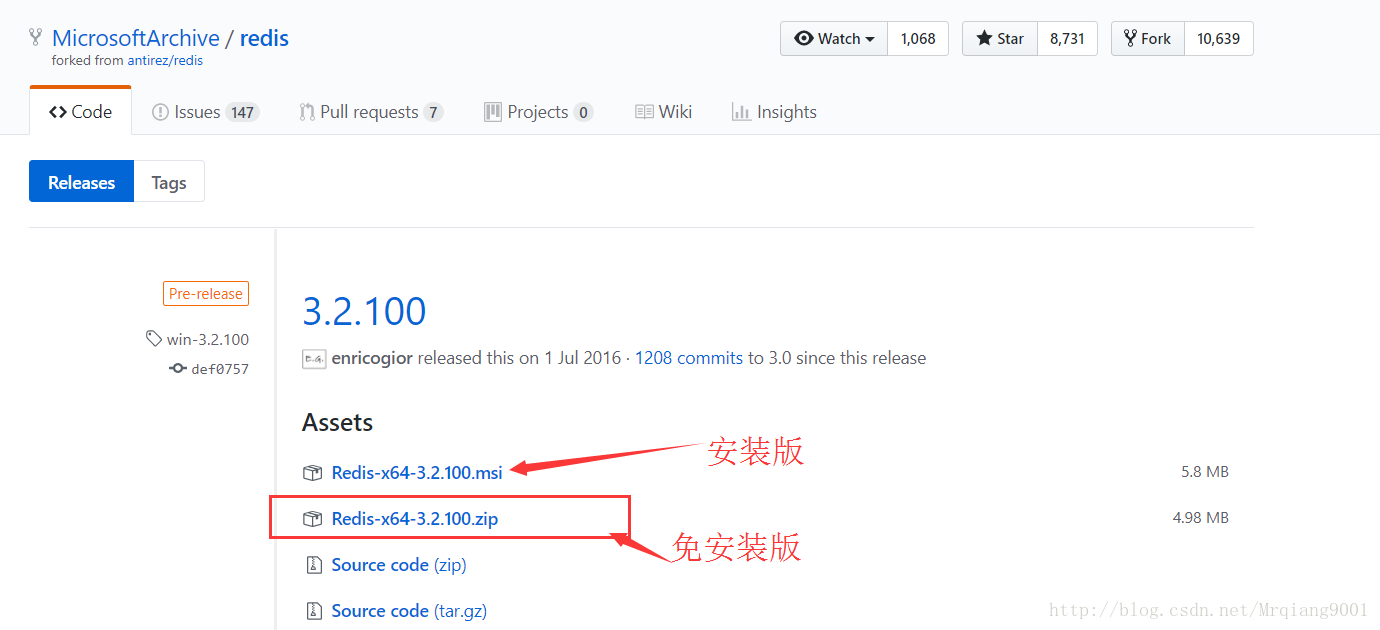Open the 3.2.100 release title
The image size is (1380, 630).
pos(364,311)
